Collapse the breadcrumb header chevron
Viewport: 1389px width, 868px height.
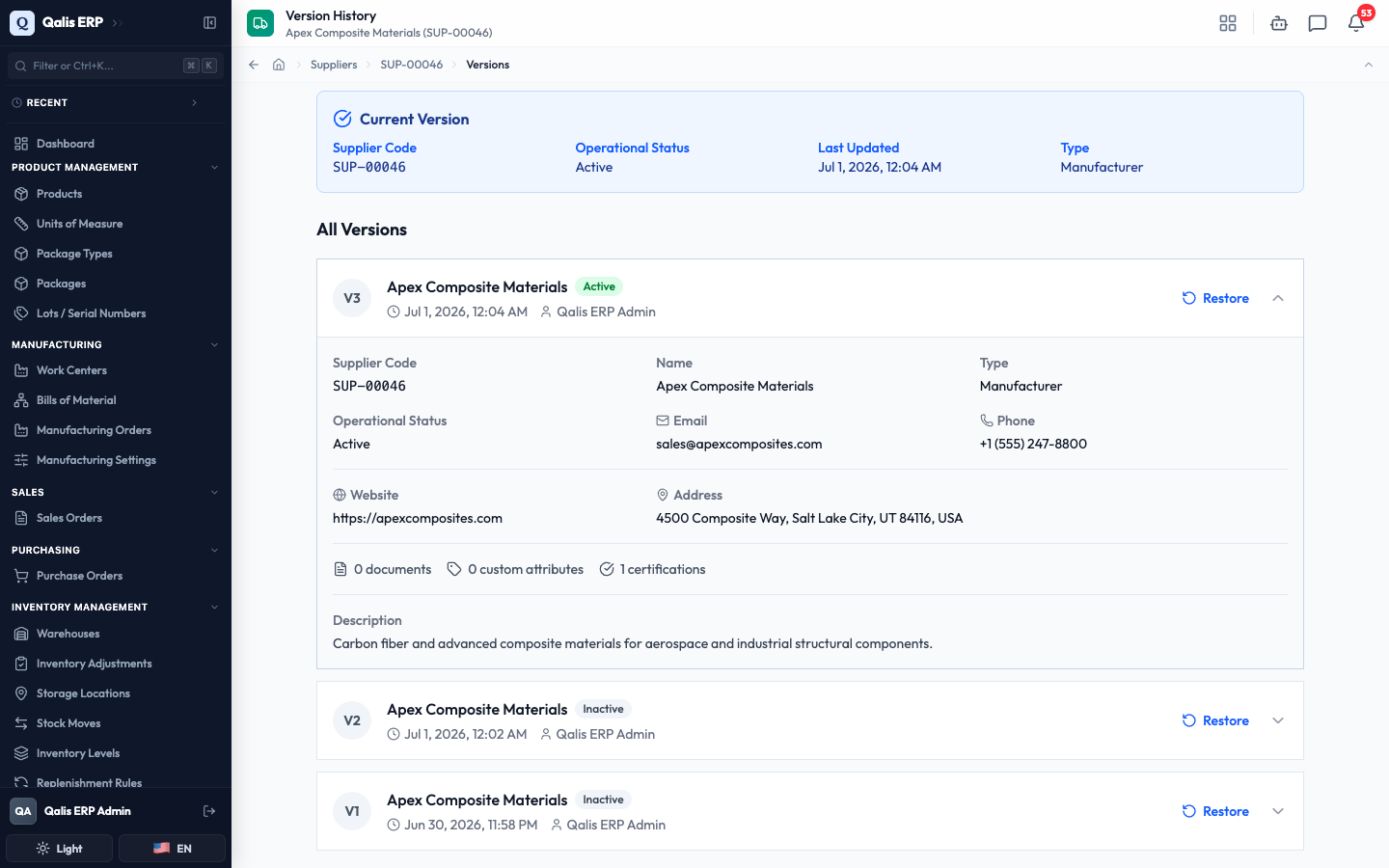coord(1368,65)
